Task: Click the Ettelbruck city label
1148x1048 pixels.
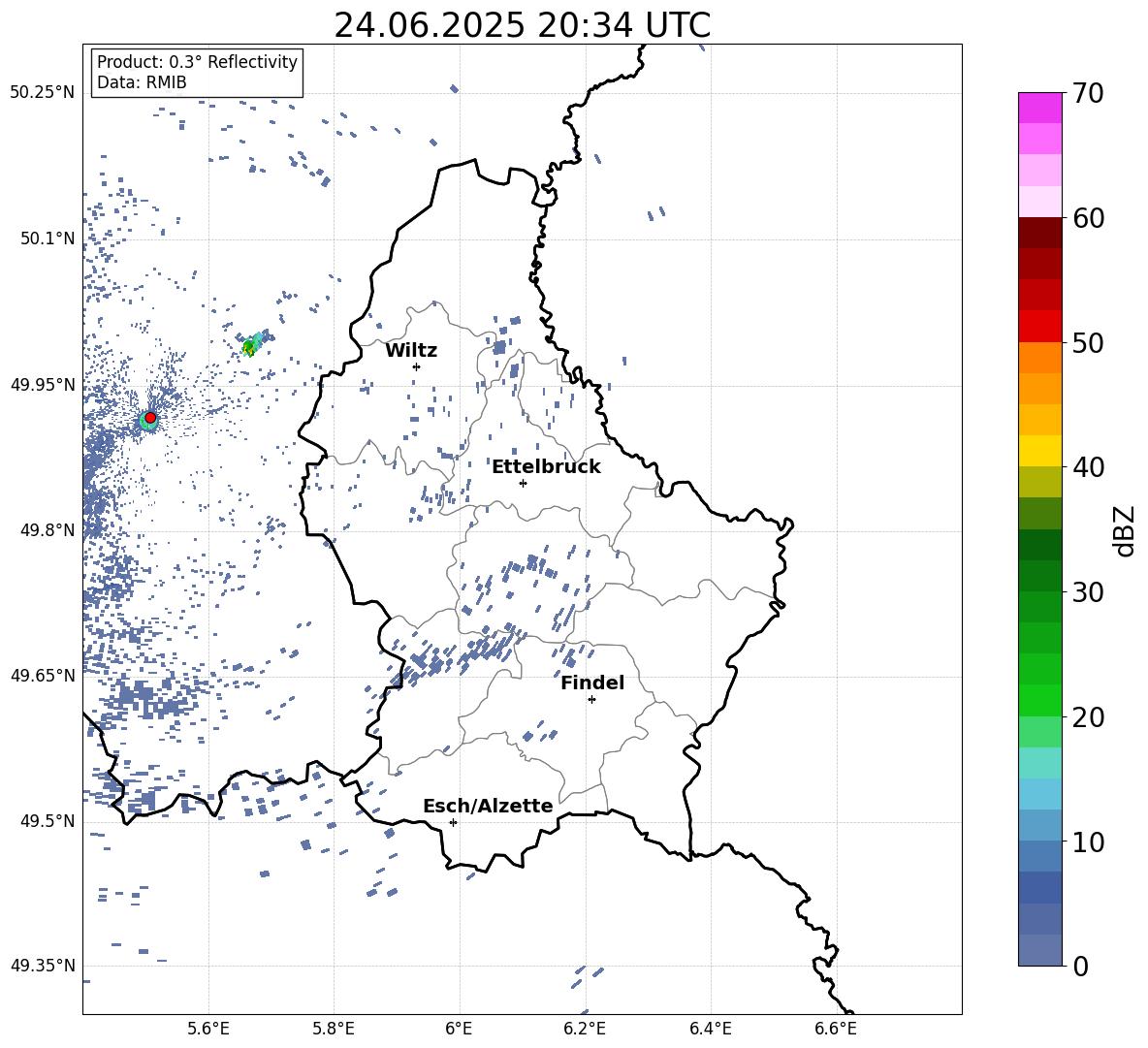Action: pos(546,467)
